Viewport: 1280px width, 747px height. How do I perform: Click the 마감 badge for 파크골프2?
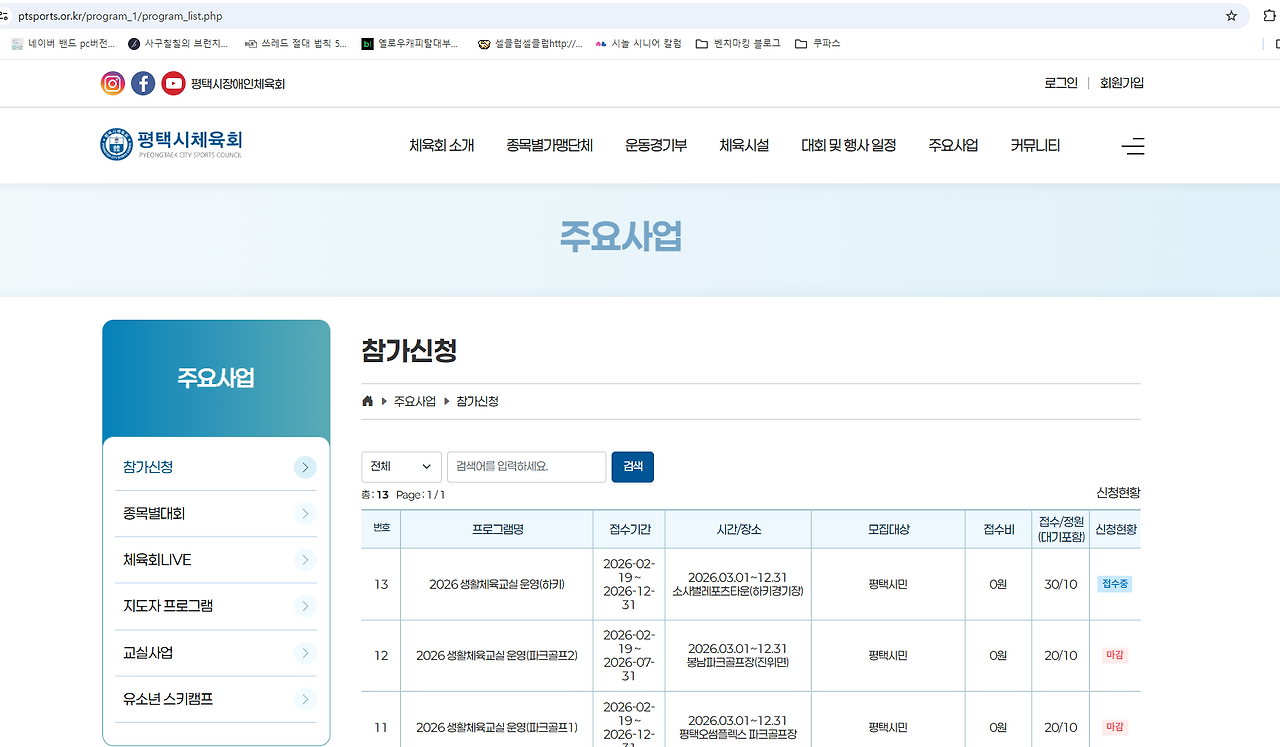pyautogui.click(x=1114, y=656)
